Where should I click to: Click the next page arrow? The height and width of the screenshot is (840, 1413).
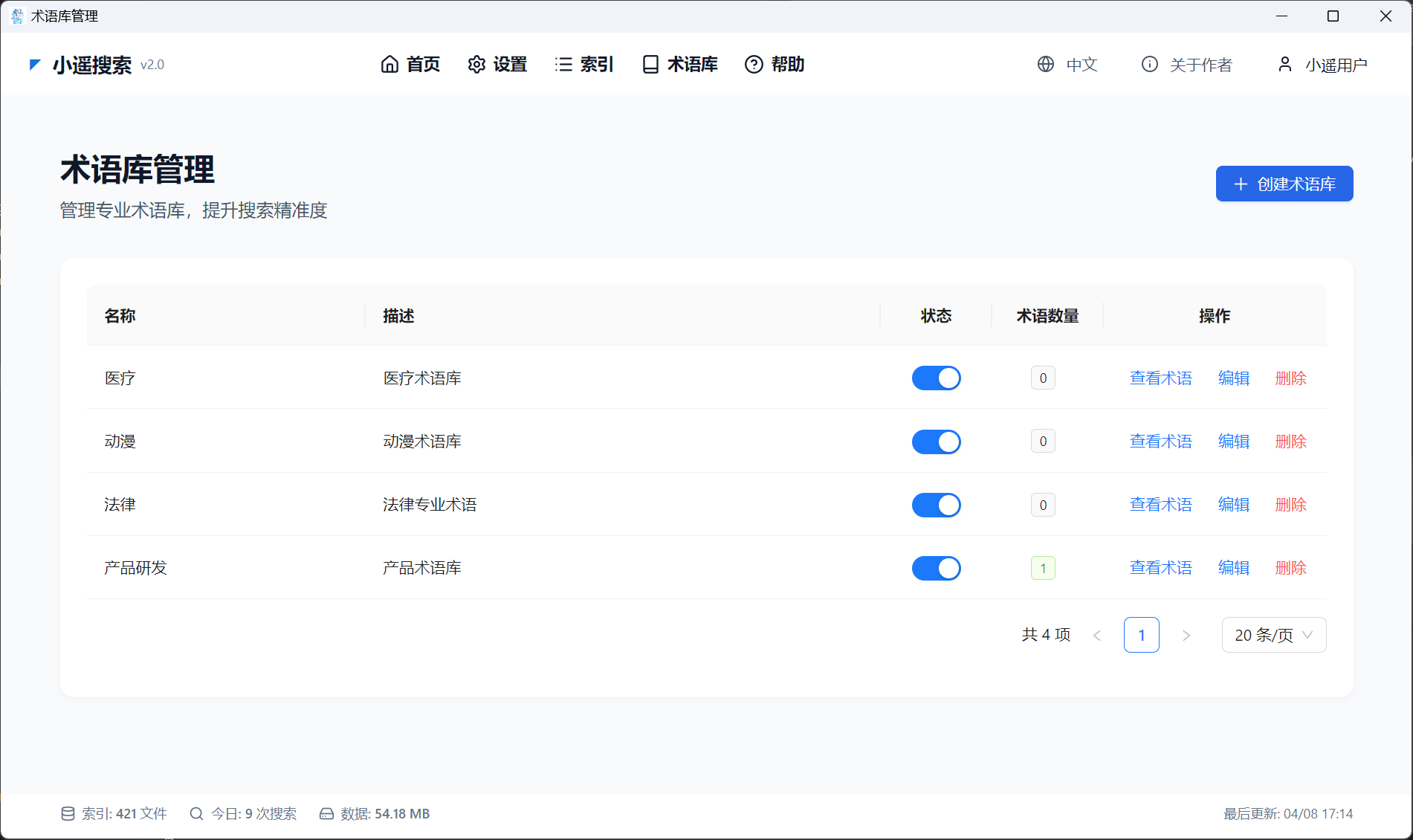click(1186, 636)
